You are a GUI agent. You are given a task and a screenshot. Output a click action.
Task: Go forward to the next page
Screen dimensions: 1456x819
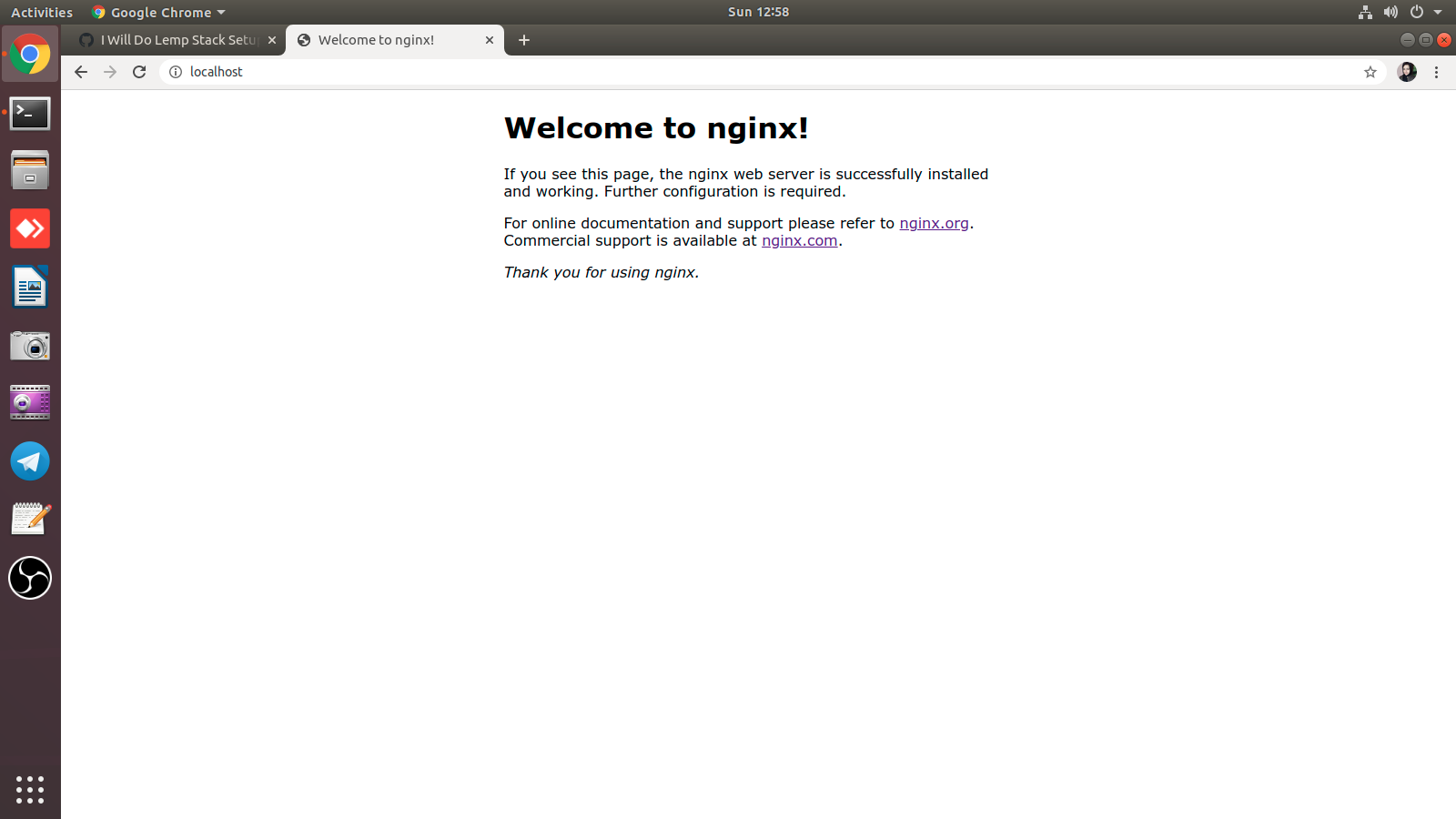click(110, 72)
